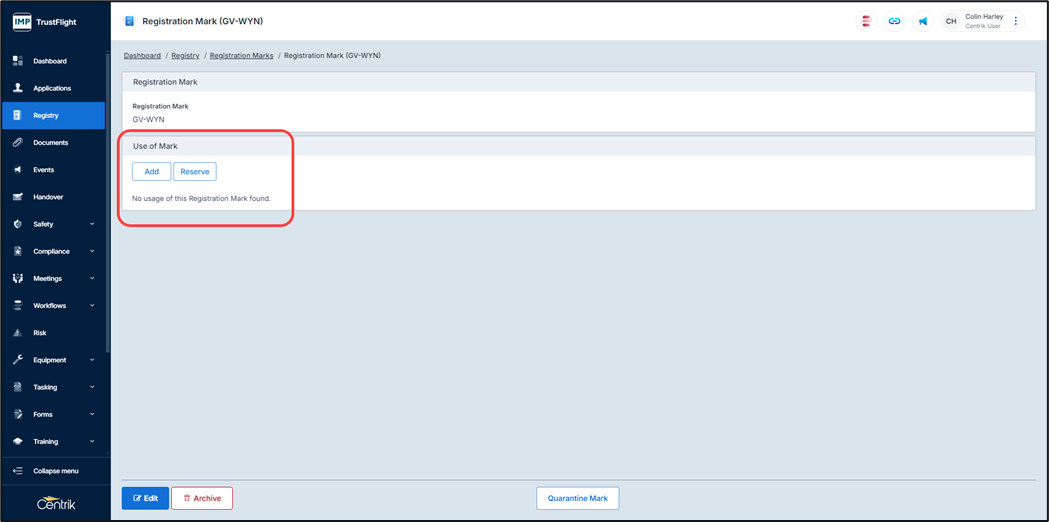The height and width of the screenshot is (522, 1049).
Task: Follow the Registration Marks breadcrumb link
Action: click(242, 56)
